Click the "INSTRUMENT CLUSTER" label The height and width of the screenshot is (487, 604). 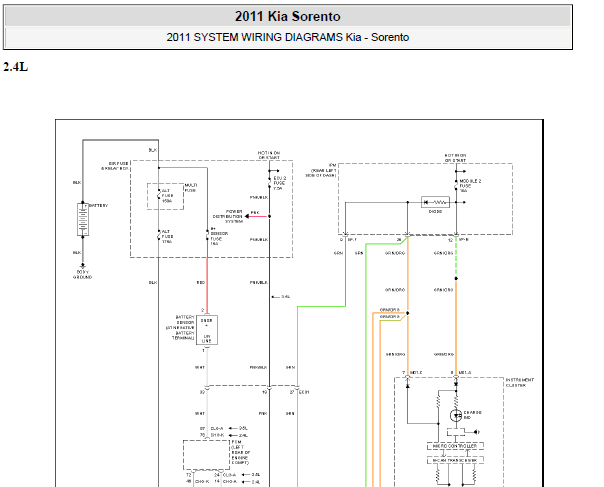point(520,383)
